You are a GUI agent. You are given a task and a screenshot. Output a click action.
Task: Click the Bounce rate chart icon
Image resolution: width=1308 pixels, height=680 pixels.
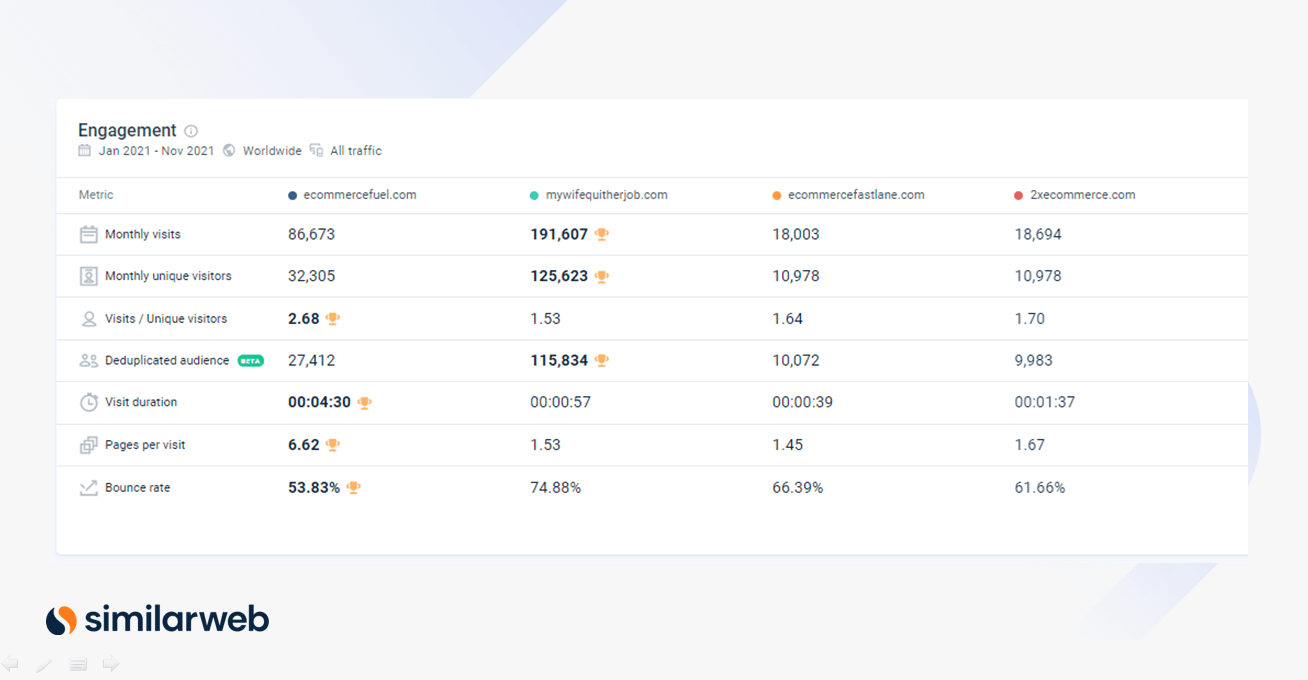pyautogui.click(x=88, y=488)
